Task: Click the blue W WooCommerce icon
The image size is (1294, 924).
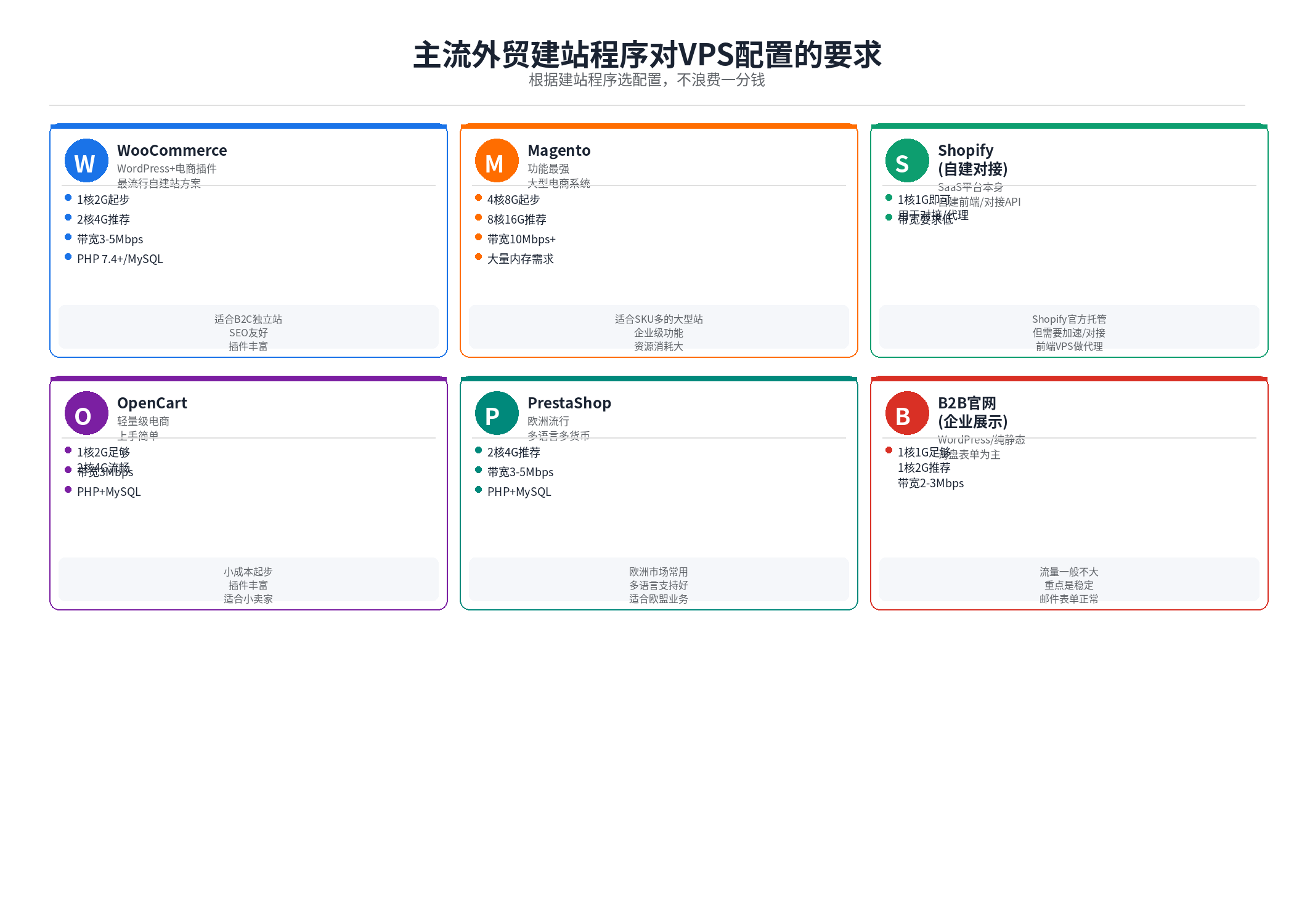Action: [86, 161]
